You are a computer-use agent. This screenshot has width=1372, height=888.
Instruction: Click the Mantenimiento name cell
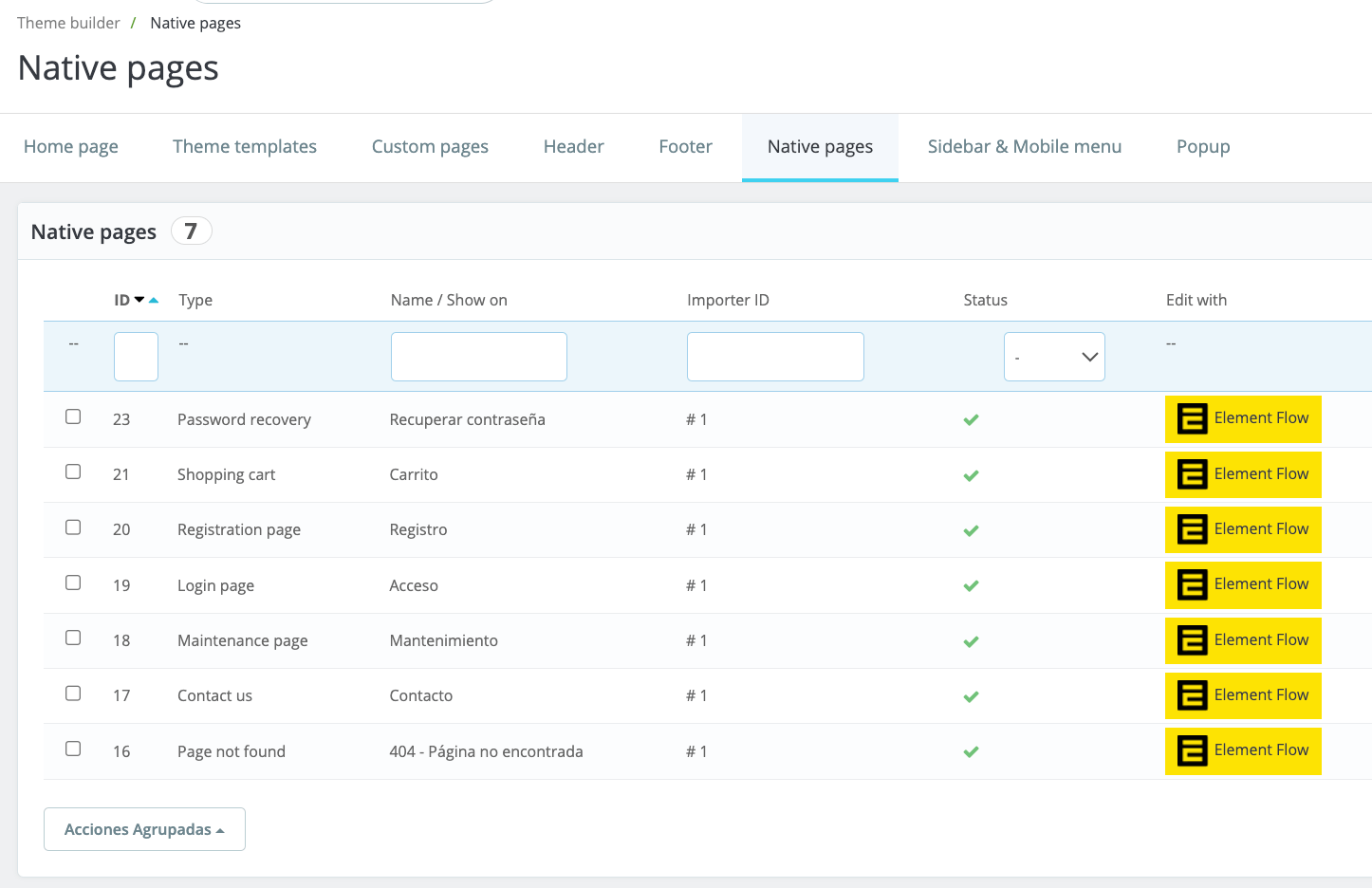click(443, 640)
